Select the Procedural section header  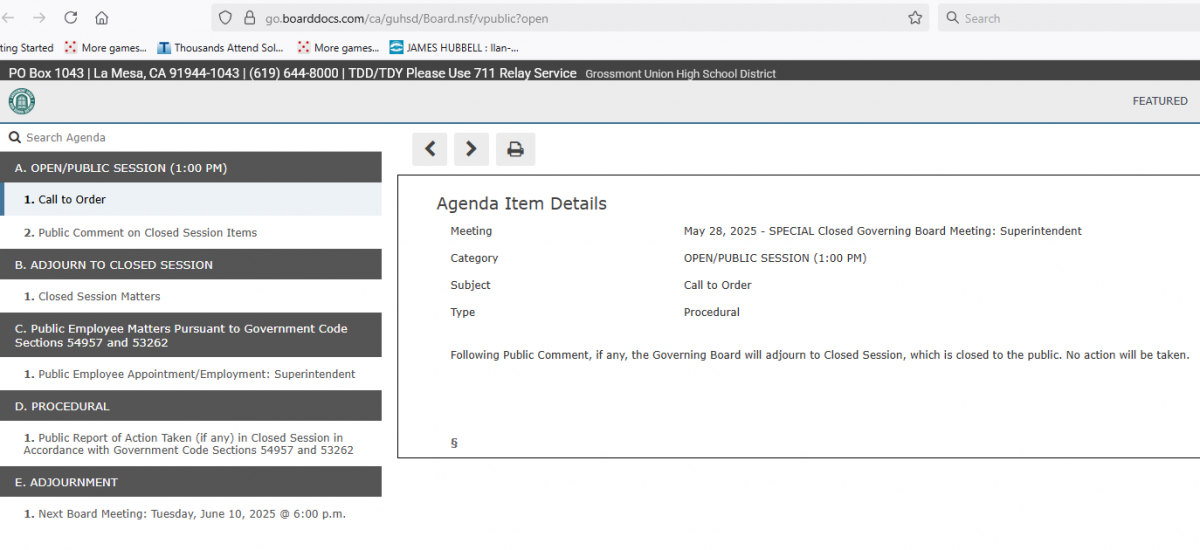click(190, 407)
